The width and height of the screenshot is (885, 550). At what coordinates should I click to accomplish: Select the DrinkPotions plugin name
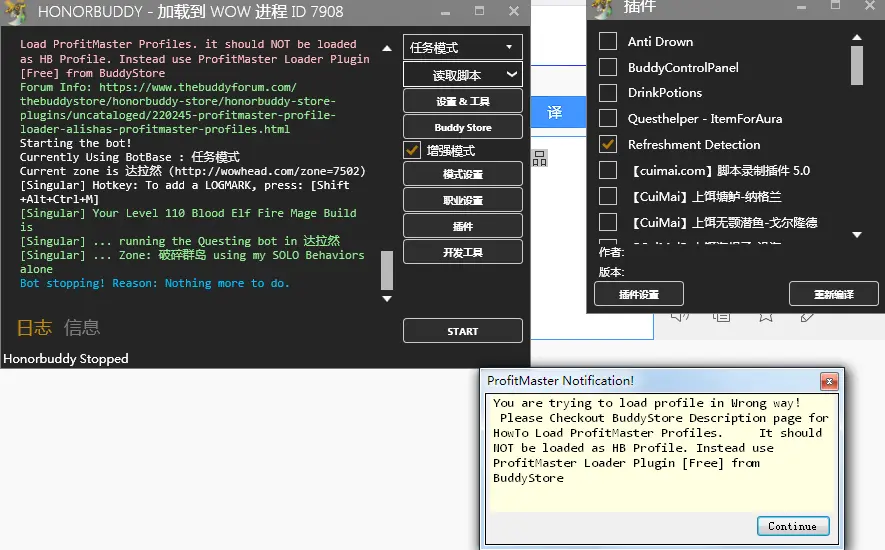click(x=665, y=93)
